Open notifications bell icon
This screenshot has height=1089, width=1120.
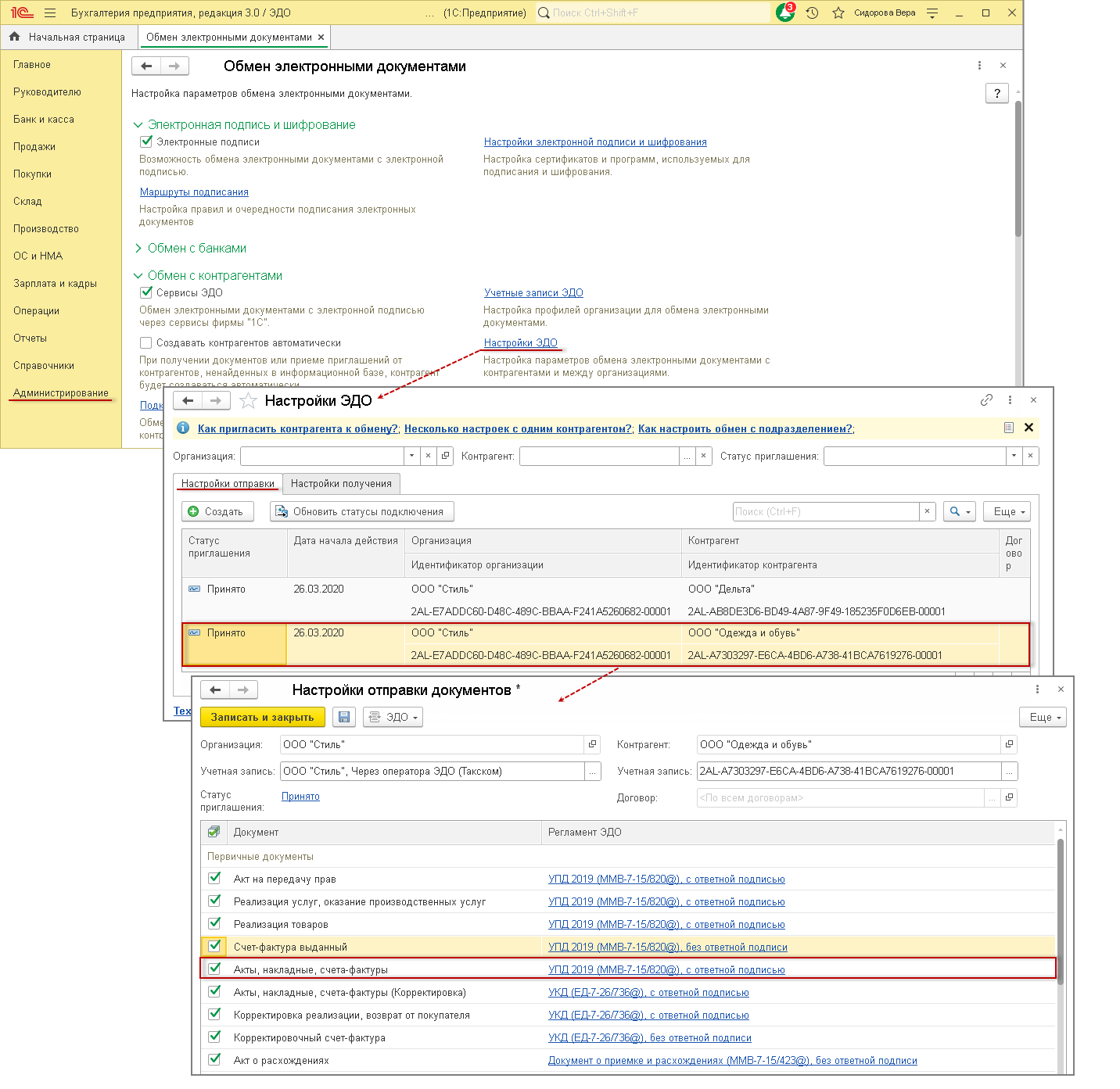tap(785, 13)
